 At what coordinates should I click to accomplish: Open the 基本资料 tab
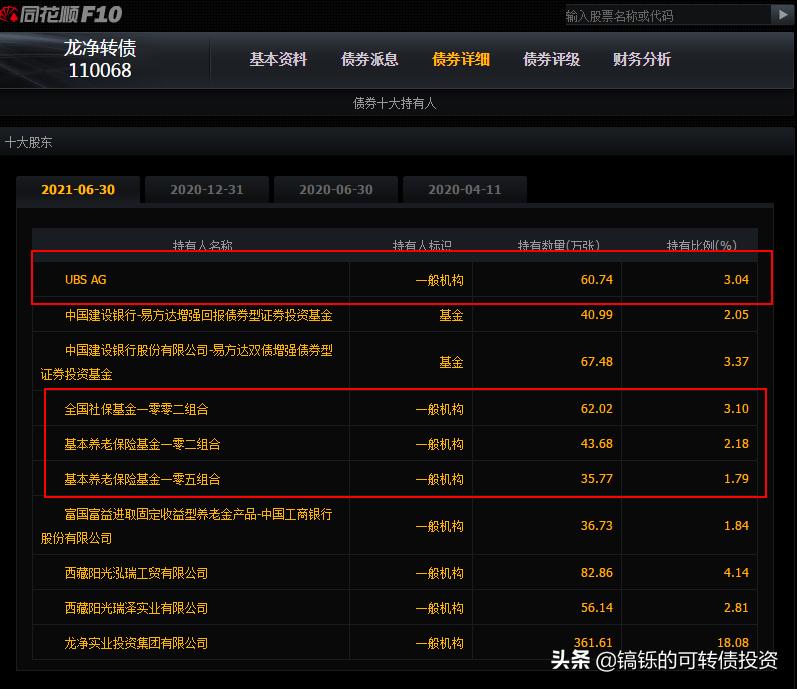(x=278, y=59)
